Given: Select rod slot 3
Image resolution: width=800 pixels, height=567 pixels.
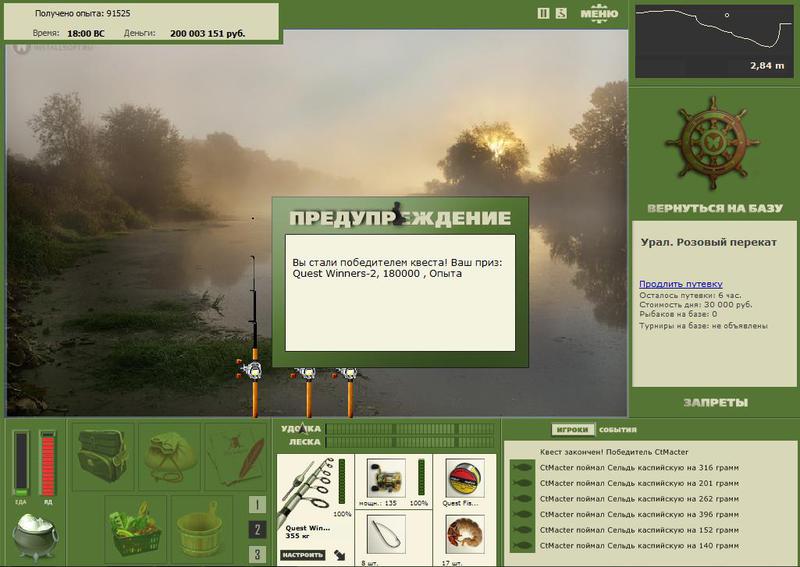Looking at the screenshot, I should tap(257, 554).
